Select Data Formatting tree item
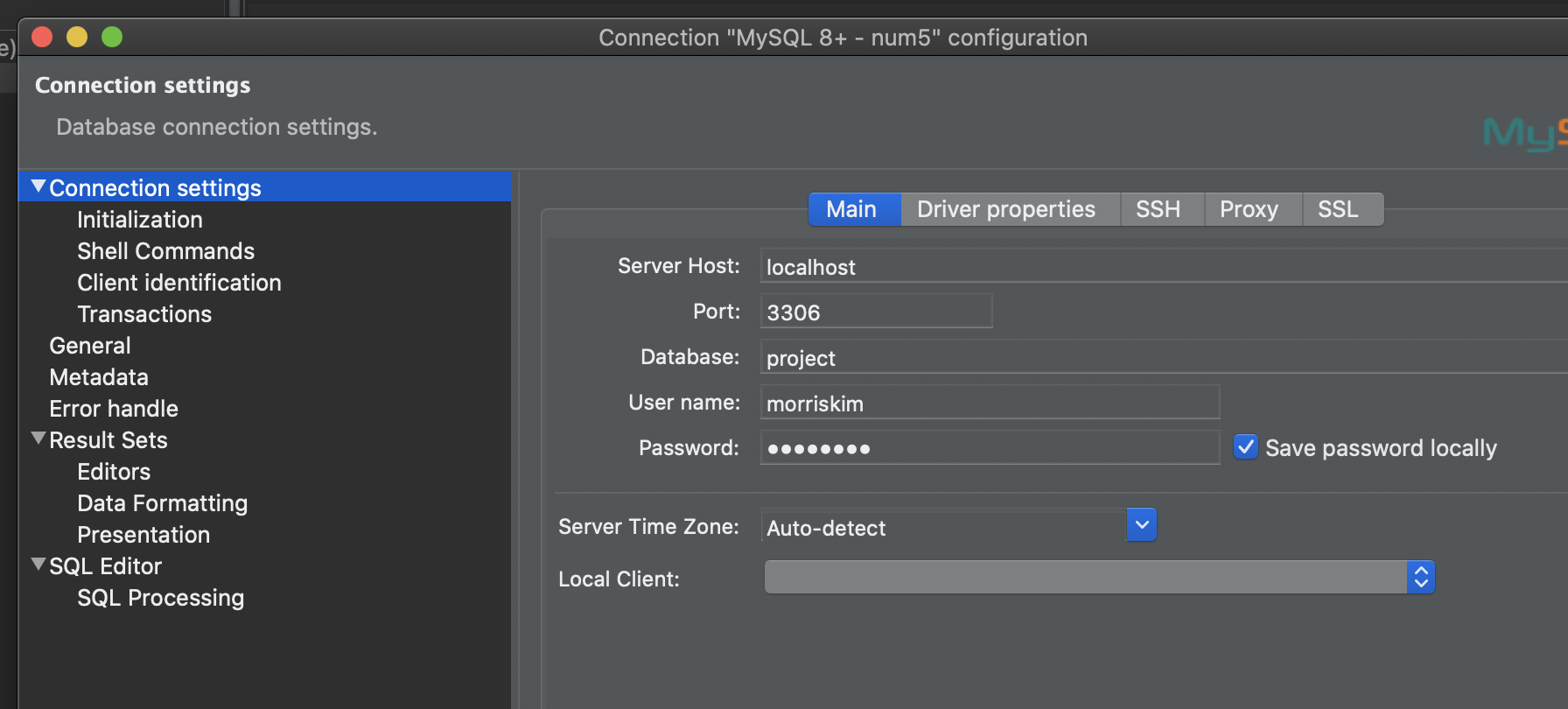This screenshot has width=1568, height=709. coord(163,502)
